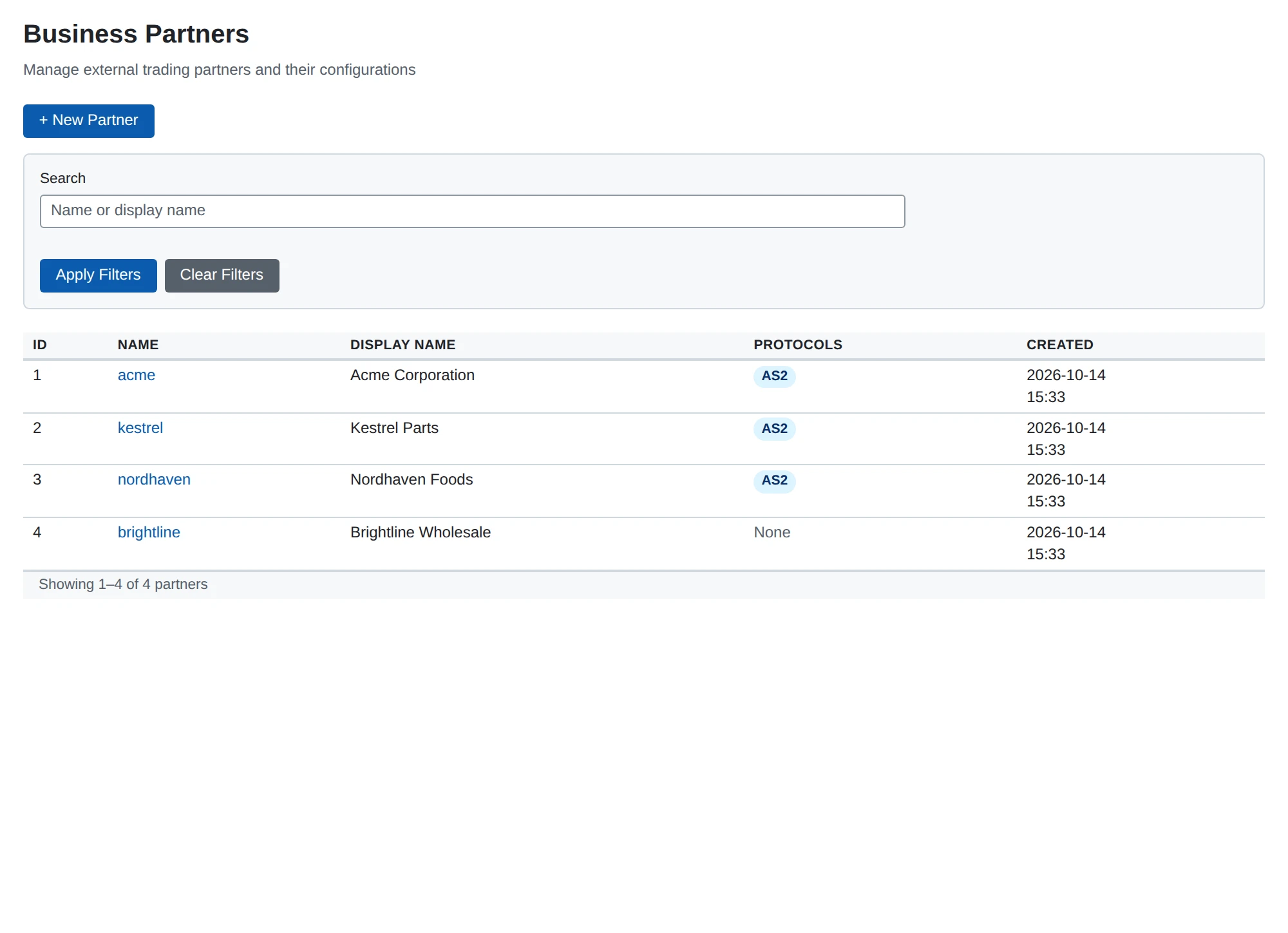Screen dimensions: 1288x933
Task: Clear all filters
Action: click(x=222, y=276)
